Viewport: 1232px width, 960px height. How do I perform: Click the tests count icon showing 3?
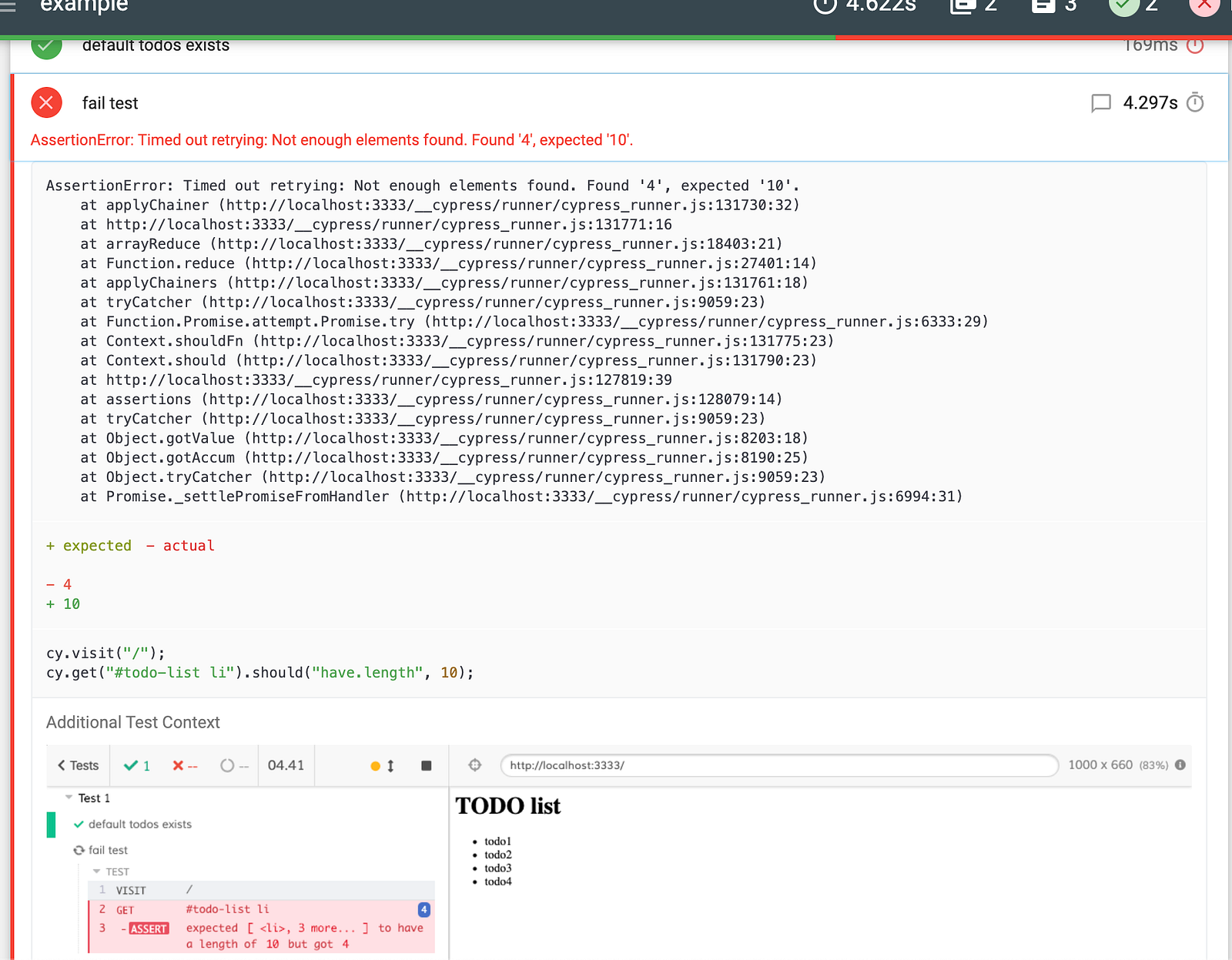click(1043, 5)
